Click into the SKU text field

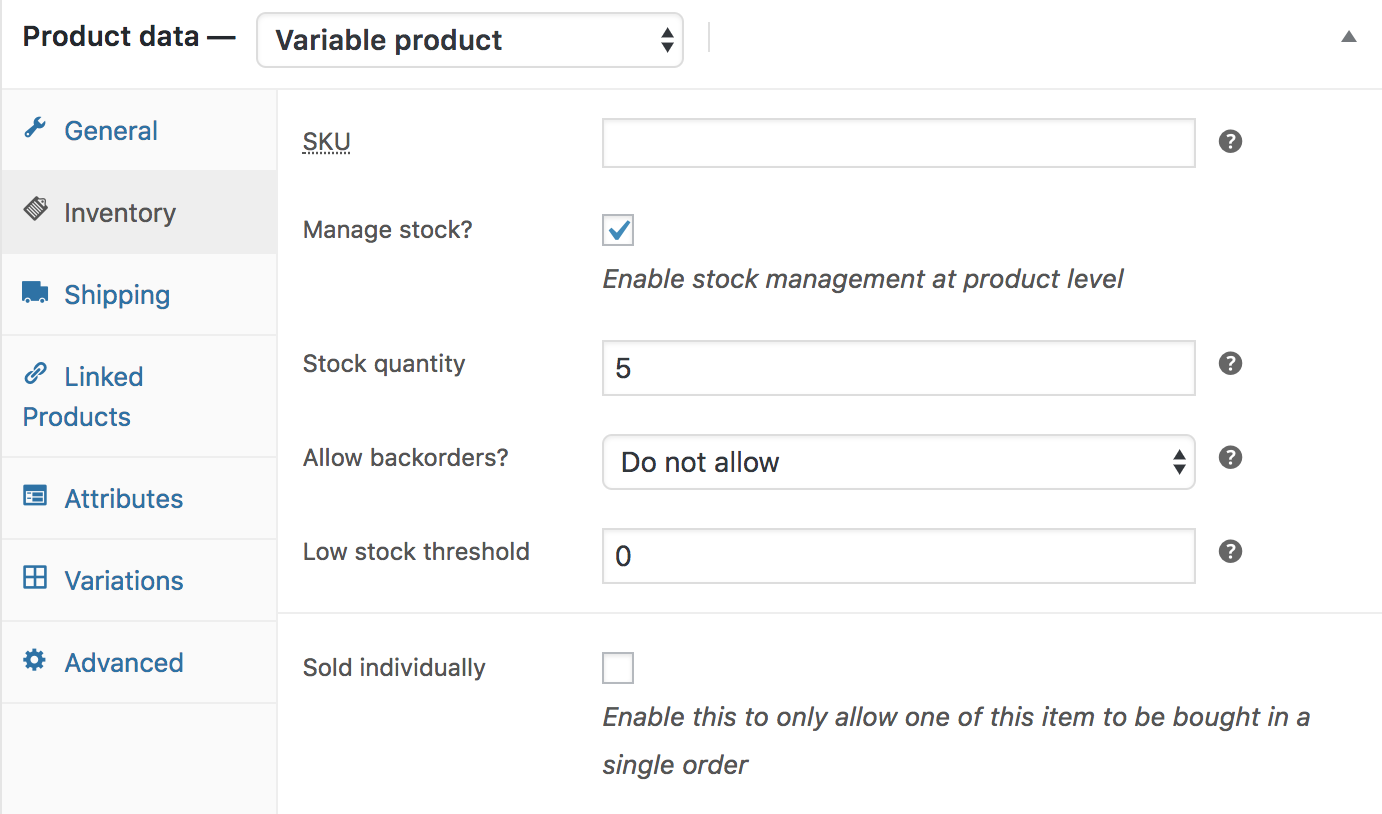(898, 143)
